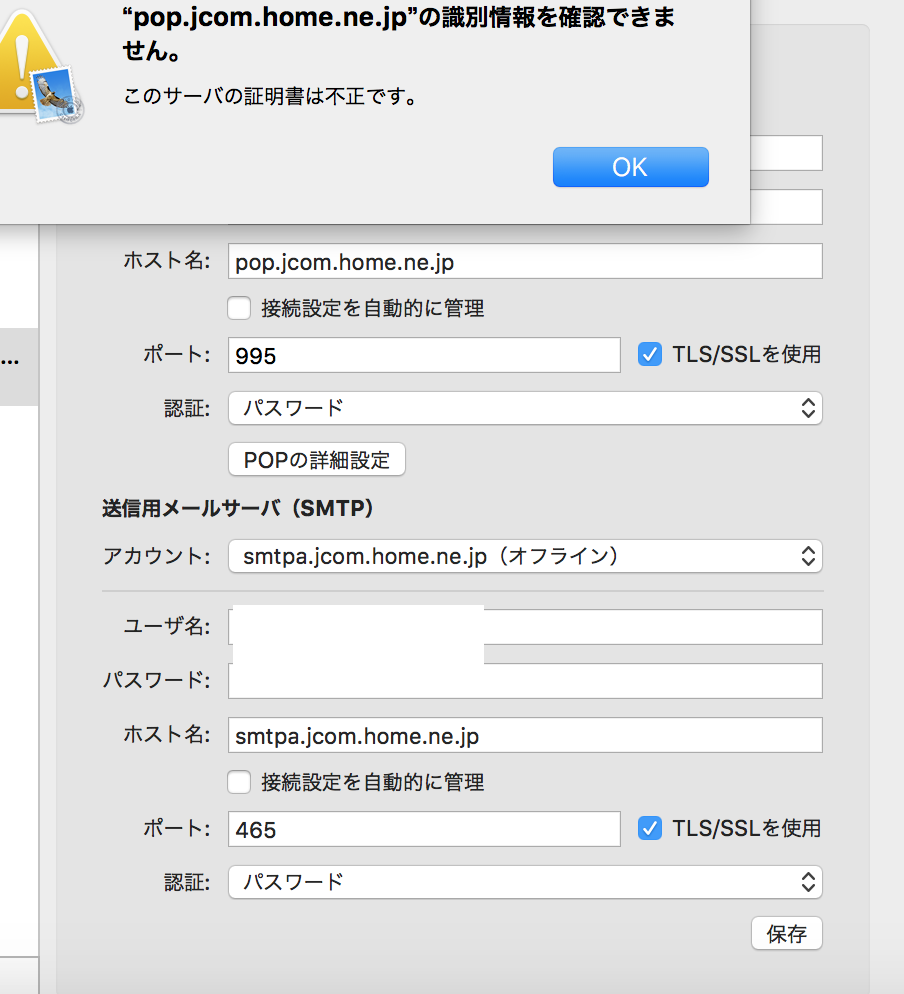The height and width of the screenshot is (994, 904).
Task: Click the POP port field showing 995
Action: pyautogui.click(x=424, y=355)
